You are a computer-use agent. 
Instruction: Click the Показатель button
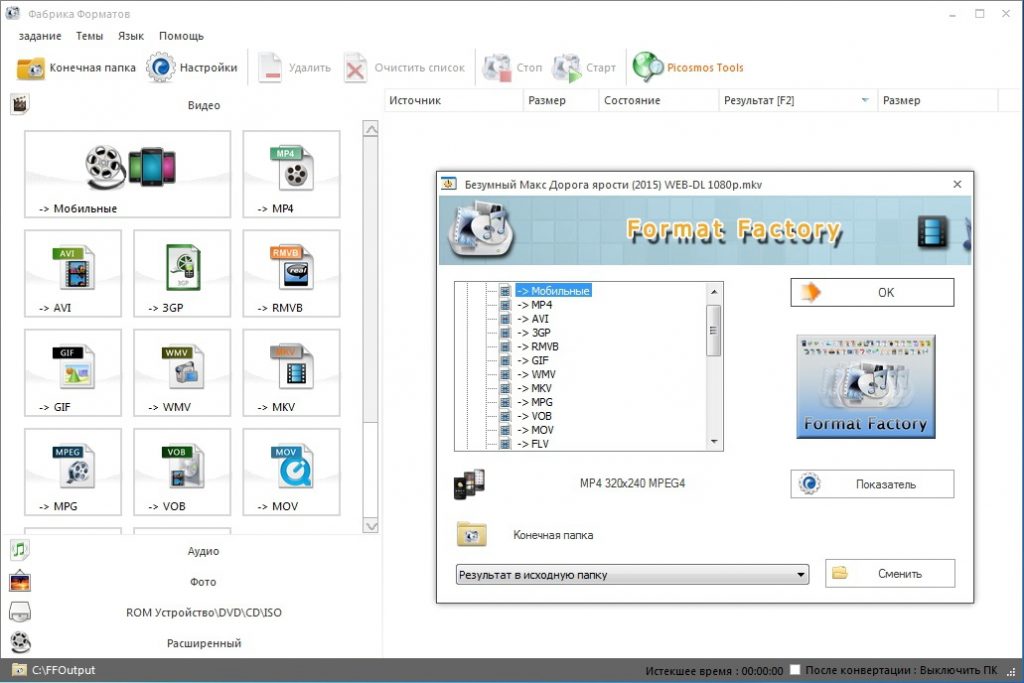click(872, 484)
